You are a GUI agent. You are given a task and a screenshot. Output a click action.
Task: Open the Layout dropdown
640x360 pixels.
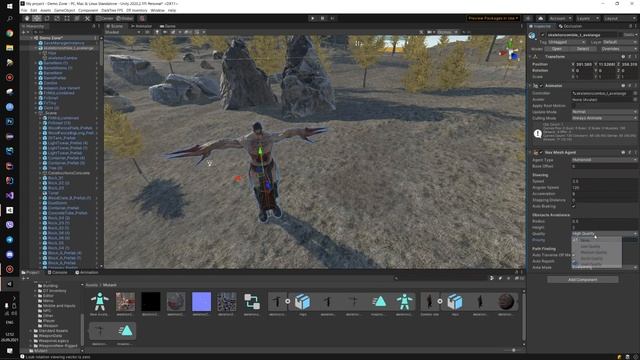pos(619,18)
